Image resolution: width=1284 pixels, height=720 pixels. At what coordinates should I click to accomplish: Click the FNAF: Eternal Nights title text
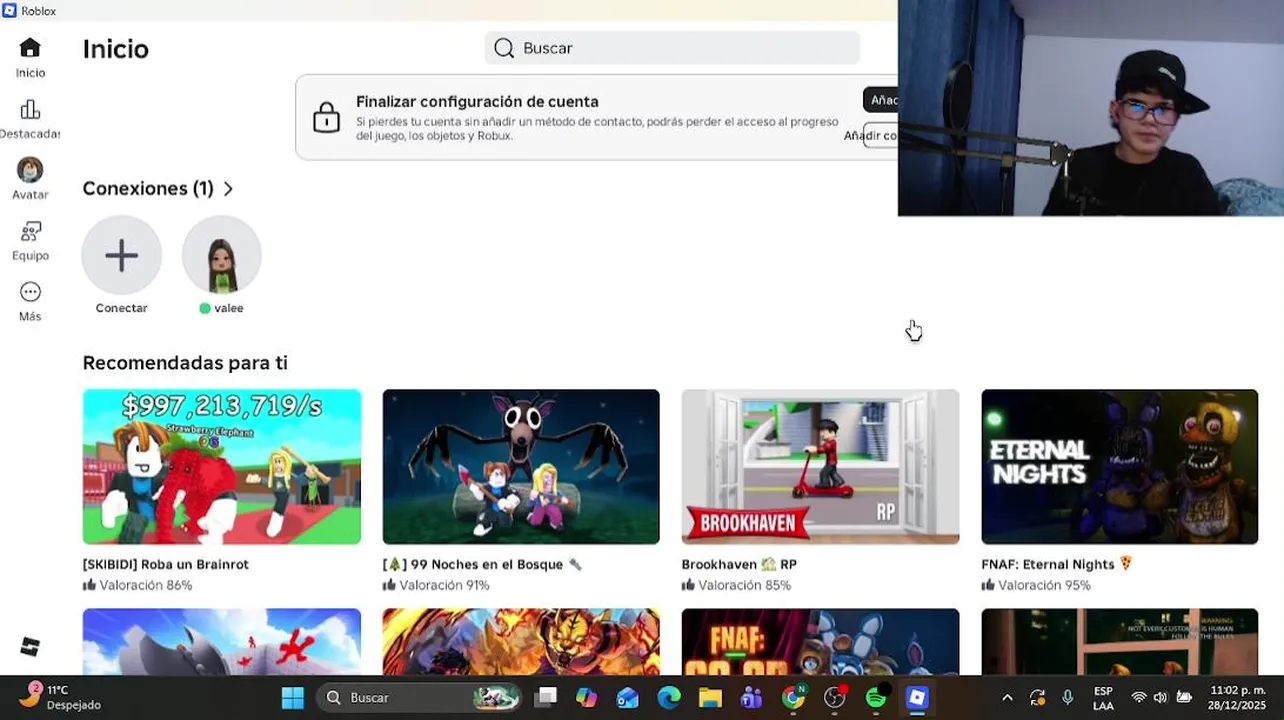point(1057,564)
